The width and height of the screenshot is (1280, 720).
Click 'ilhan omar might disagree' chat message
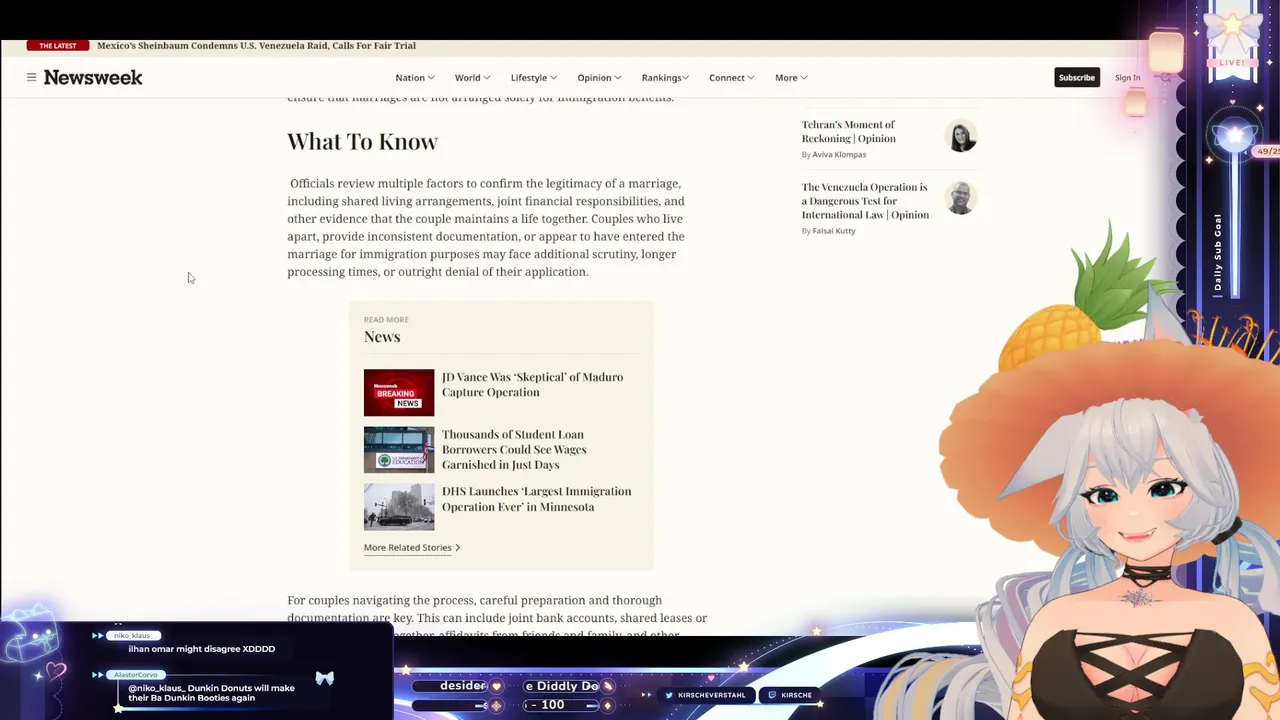tap(201, 649)
